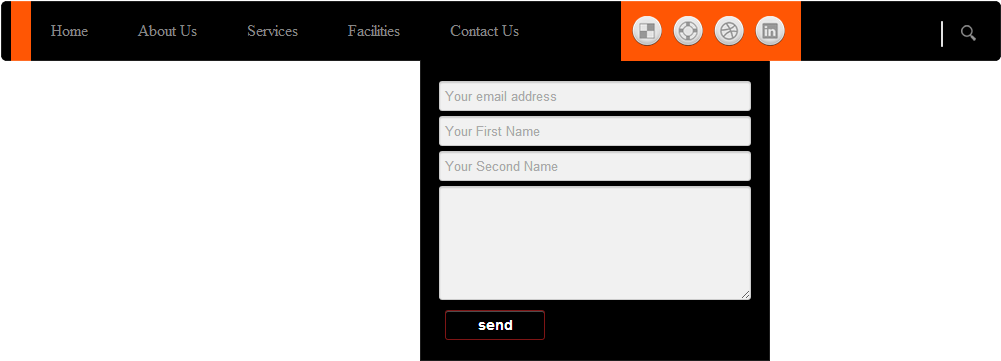The height and width of the screenshot is (361, 1001).
Task: Open the Dribbble basketball icon
Action: (729, 31)
